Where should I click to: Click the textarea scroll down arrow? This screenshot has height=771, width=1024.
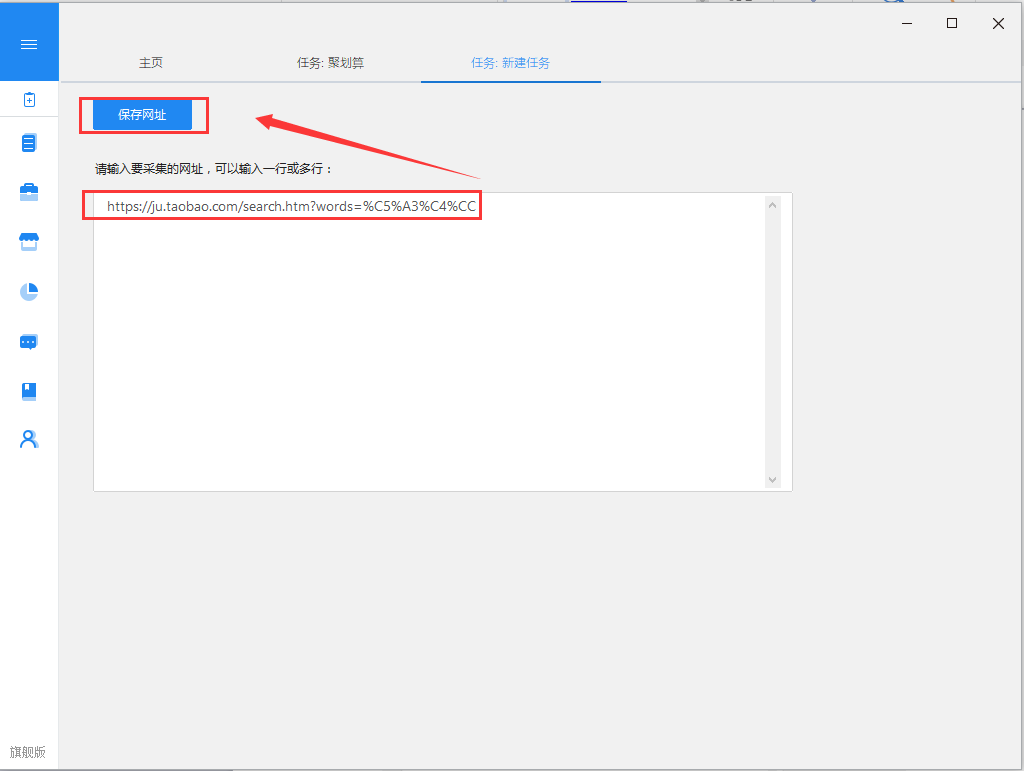773,480
